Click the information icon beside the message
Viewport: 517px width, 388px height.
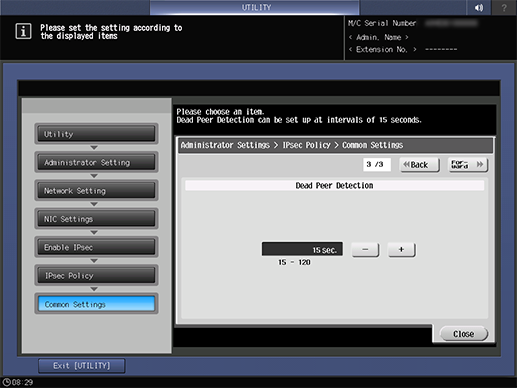coord(23,32)
